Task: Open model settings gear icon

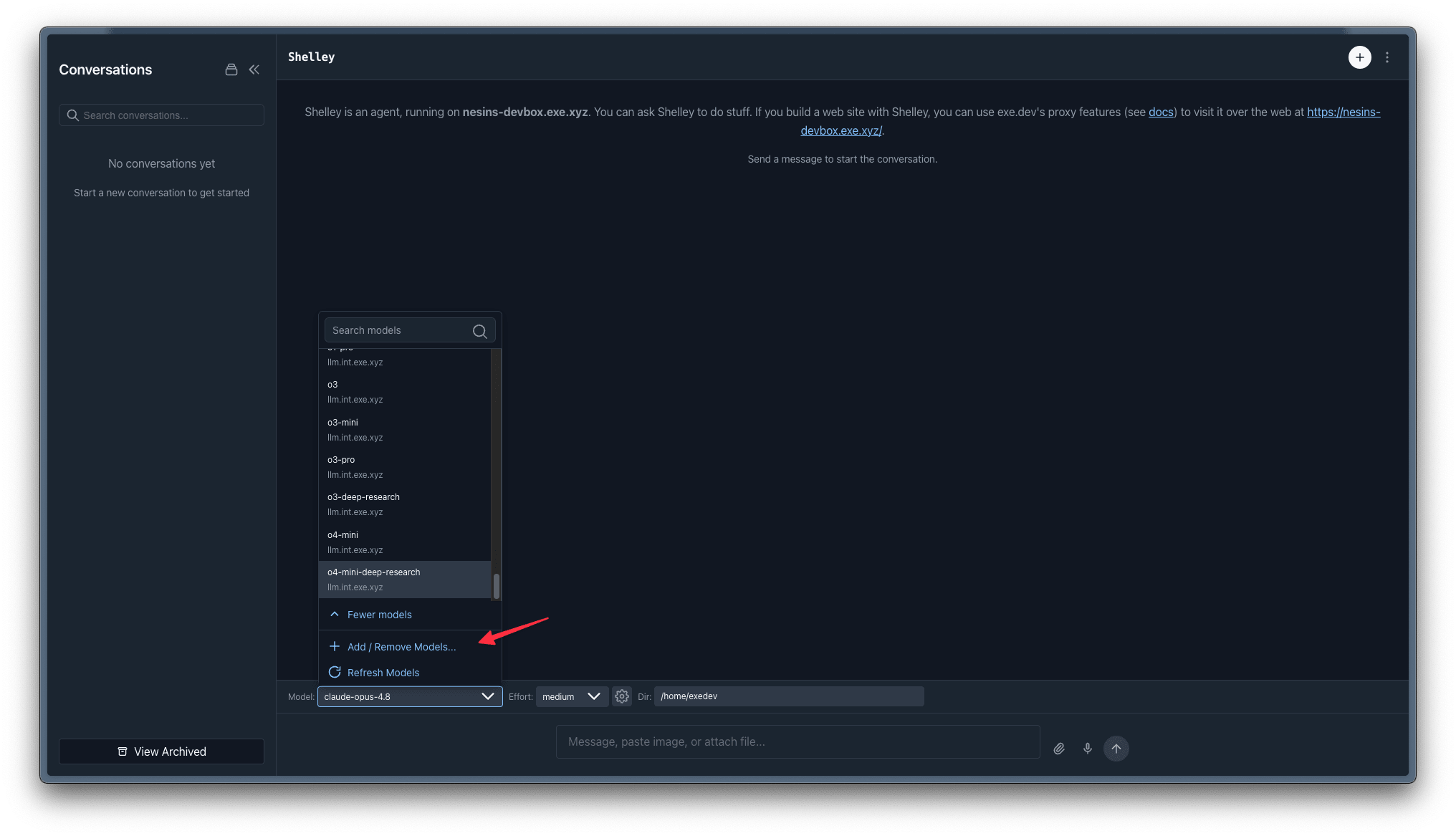Action: point(622,696)
